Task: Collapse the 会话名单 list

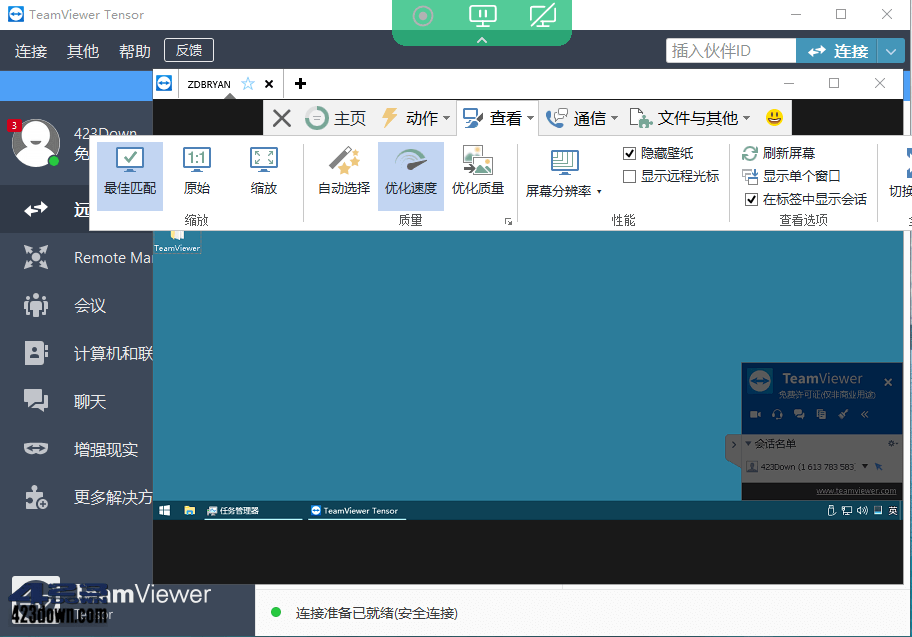Action: tap(748, 441)
